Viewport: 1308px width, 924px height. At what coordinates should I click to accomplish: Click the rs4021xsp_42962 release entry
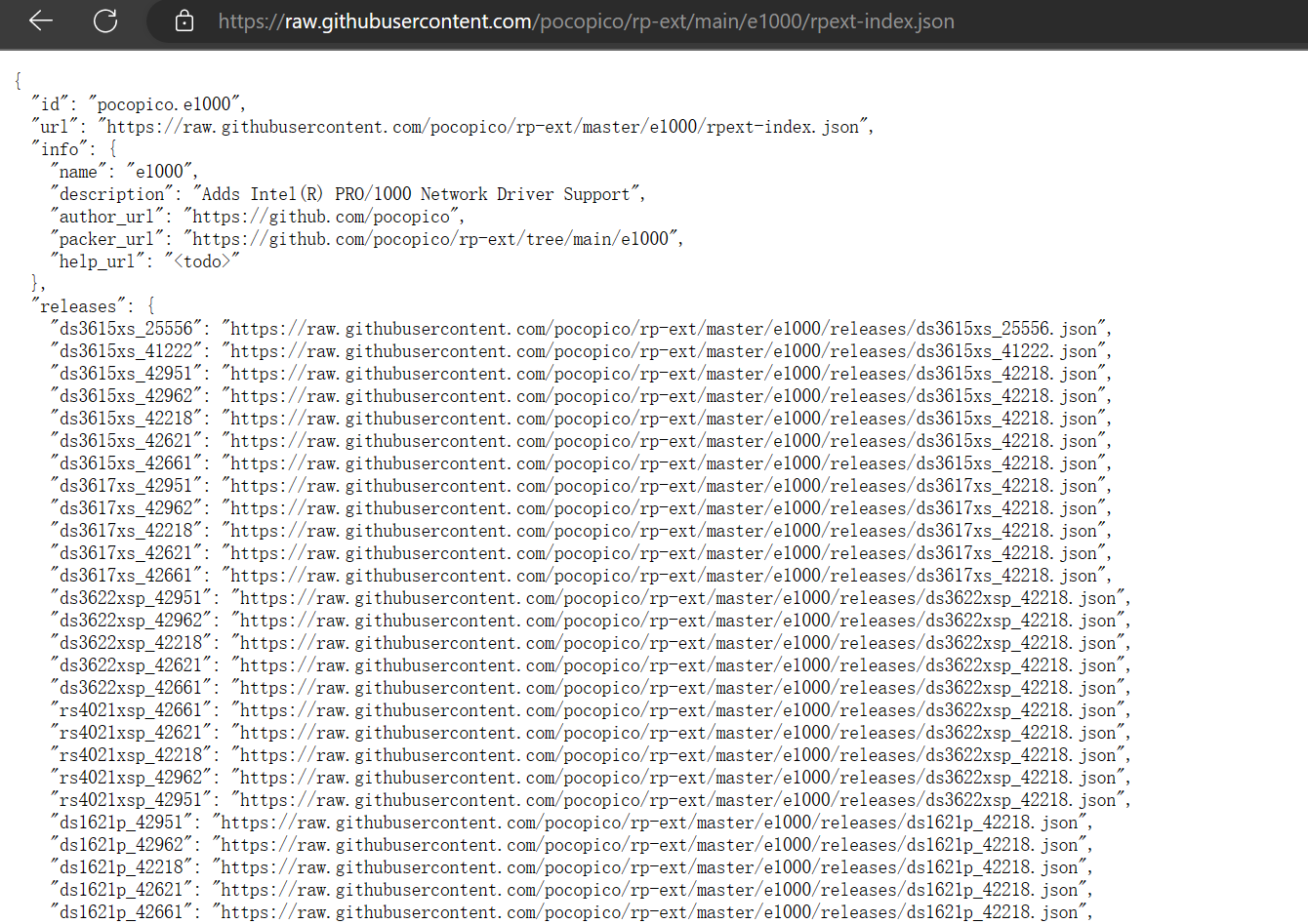tap(591, 778)
